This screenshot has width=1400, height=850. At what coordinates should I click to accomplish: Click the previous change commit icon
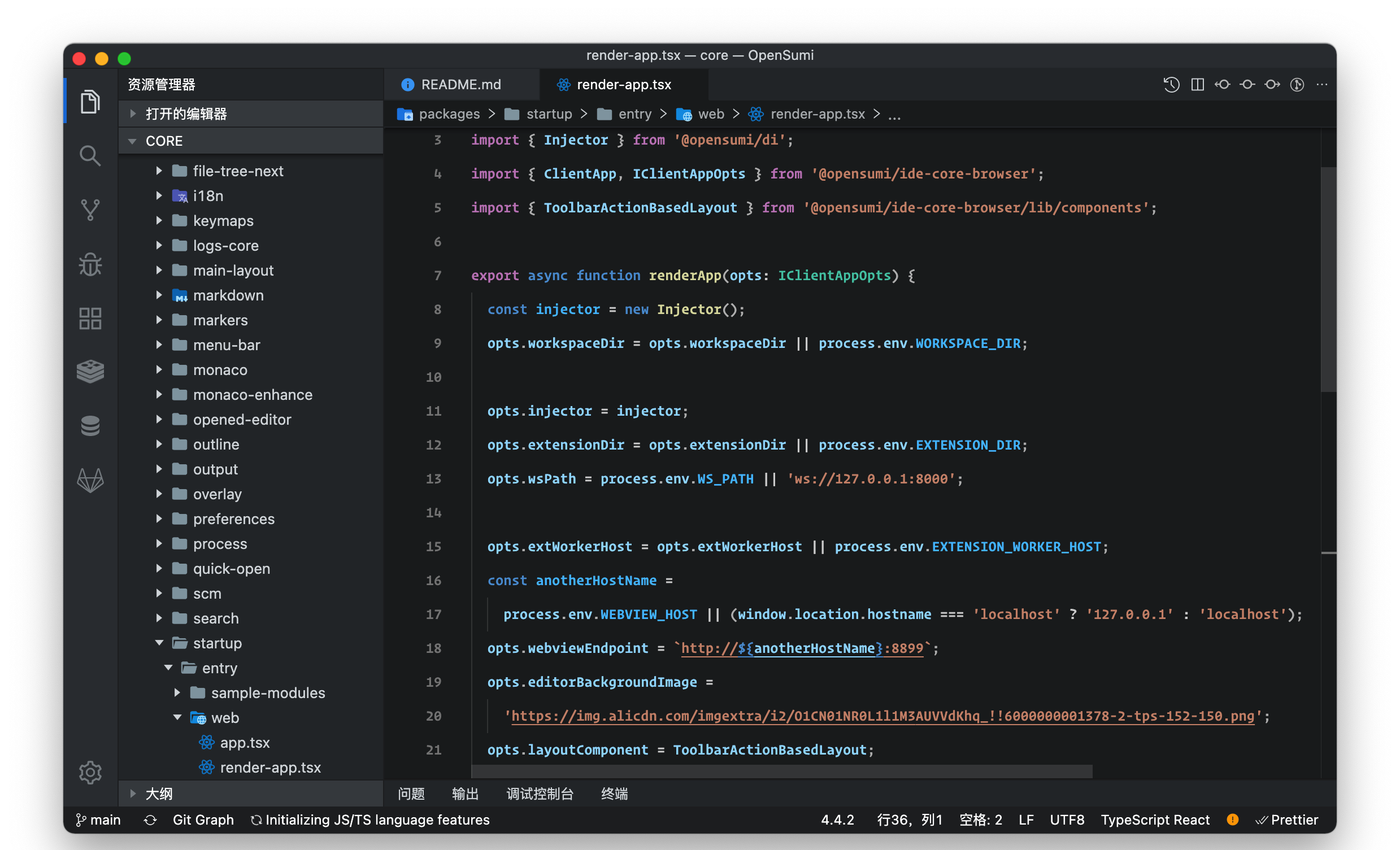pos(1222,85)
